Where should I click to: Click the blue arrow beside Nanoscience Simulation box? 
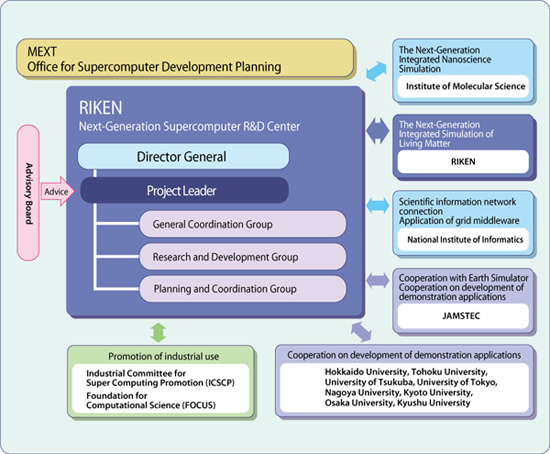376,71
